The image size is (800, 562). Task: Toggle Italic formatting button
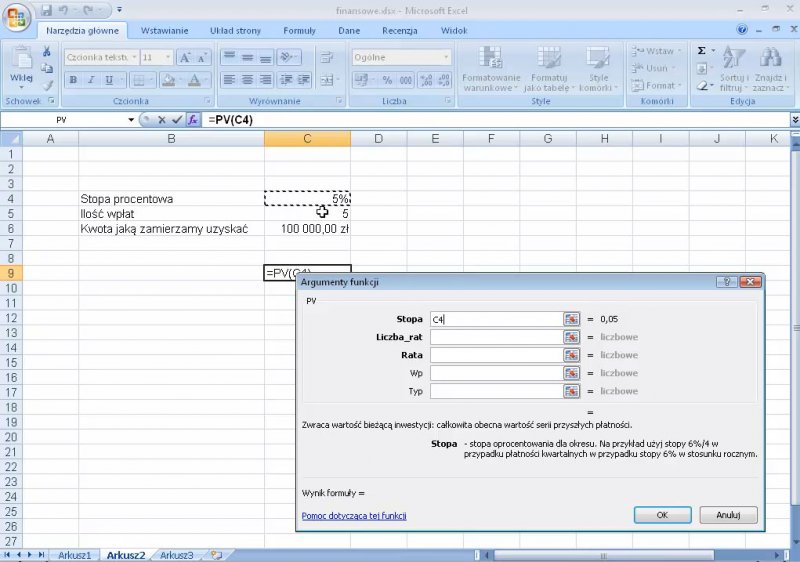(x=91, y=80)
